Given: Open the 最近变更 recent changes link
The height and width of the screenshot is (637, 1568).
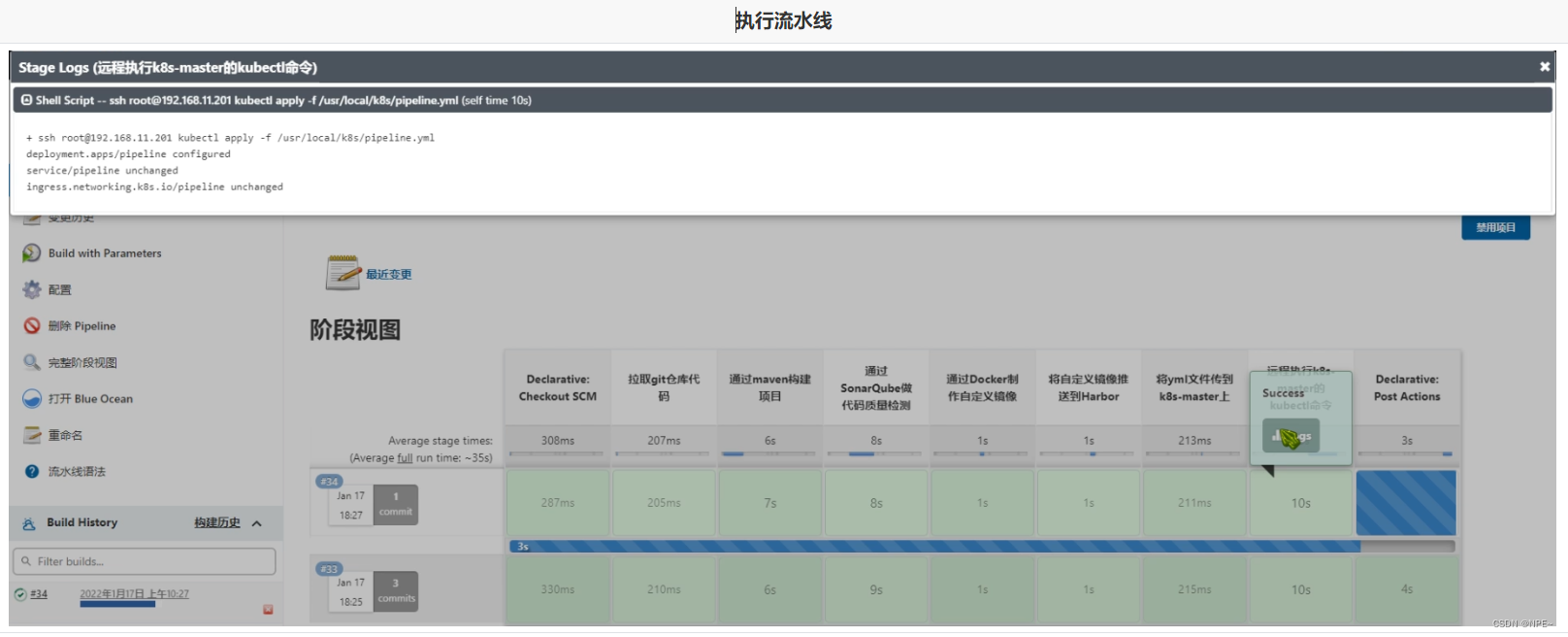Looking at the screenshot, I should click(x=388, y=275).
